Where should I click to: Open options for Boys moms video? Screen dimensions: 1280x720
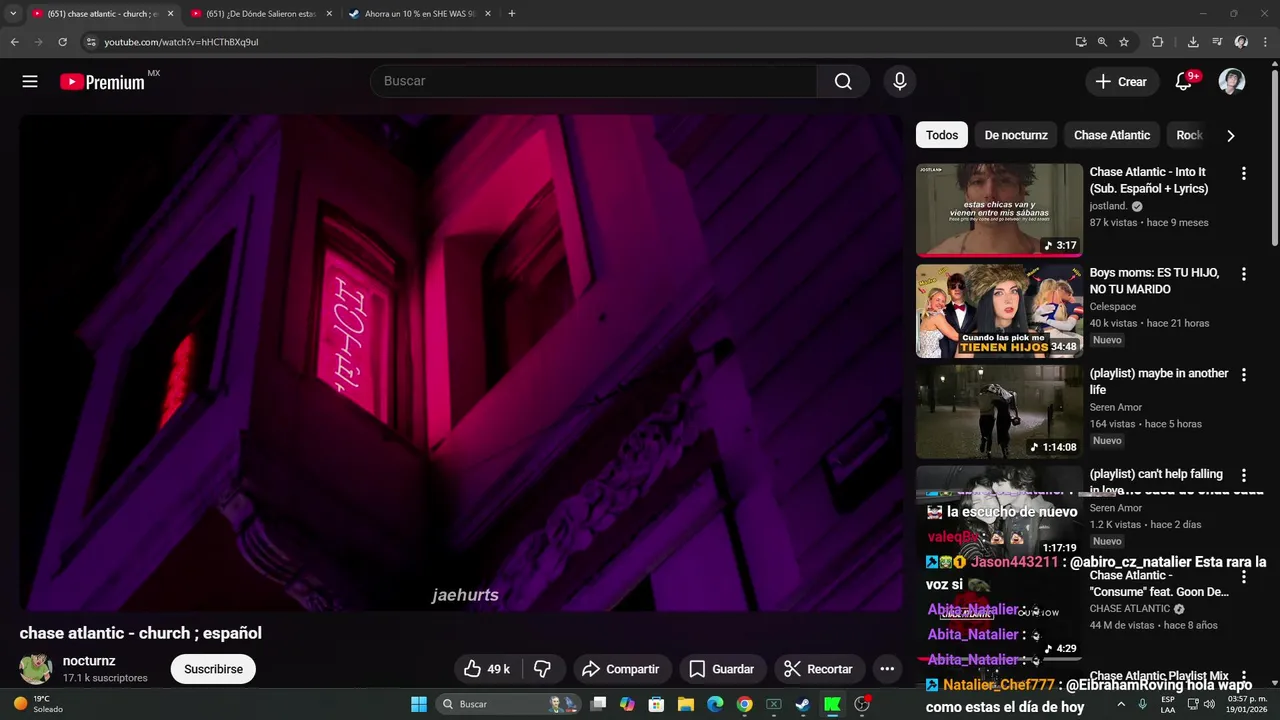(1244, 274)
